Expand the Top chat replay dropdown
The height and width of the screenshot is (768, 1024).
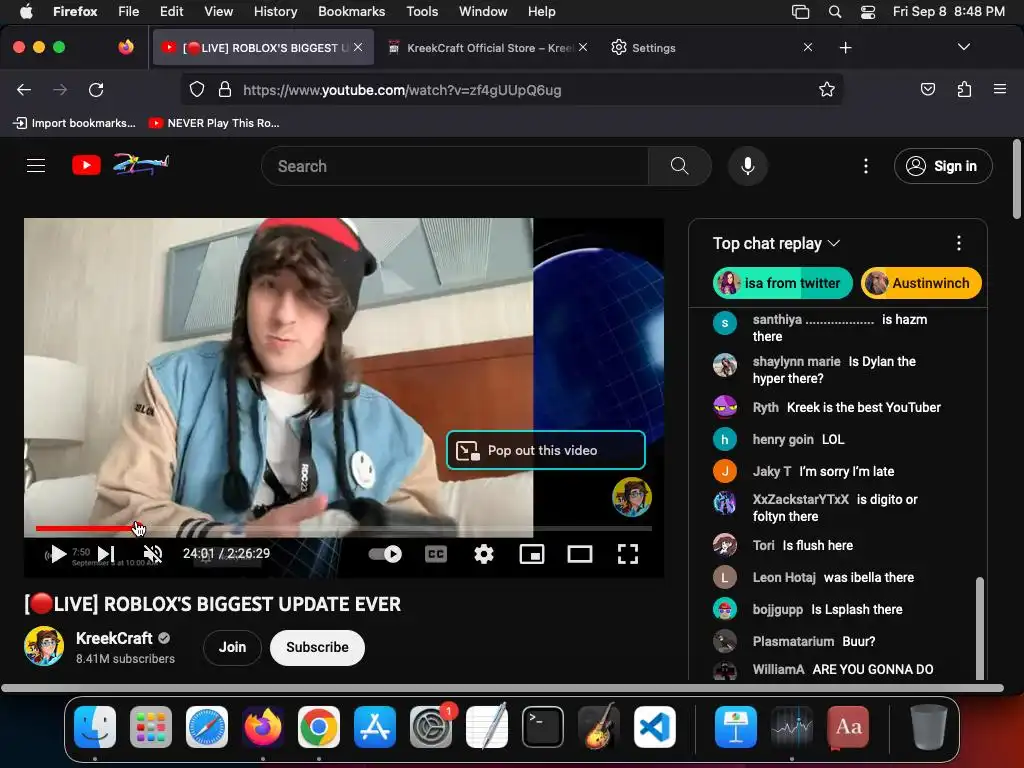click(x=776, y=244)
